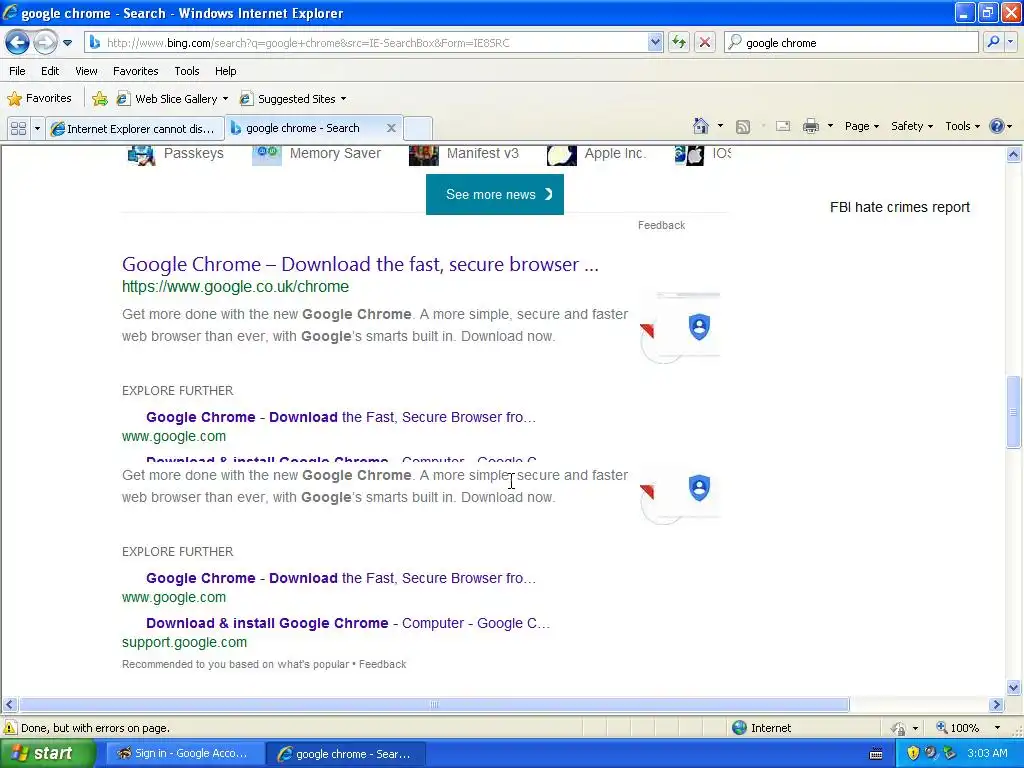
Task: Click the Chrome result thumbnail beside the google.co.uk/chrome result
Action: [679, 328]
